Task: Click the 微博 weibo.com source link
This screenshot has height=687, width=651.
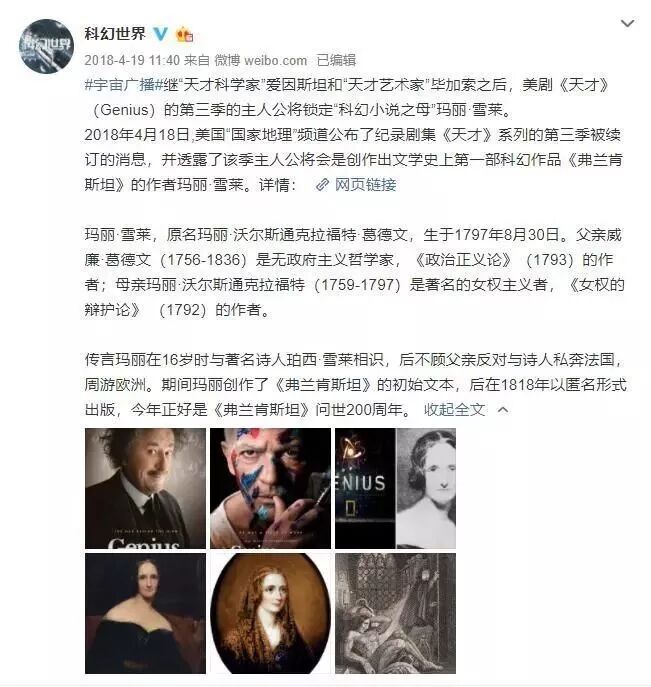Action: coord(261,60)
